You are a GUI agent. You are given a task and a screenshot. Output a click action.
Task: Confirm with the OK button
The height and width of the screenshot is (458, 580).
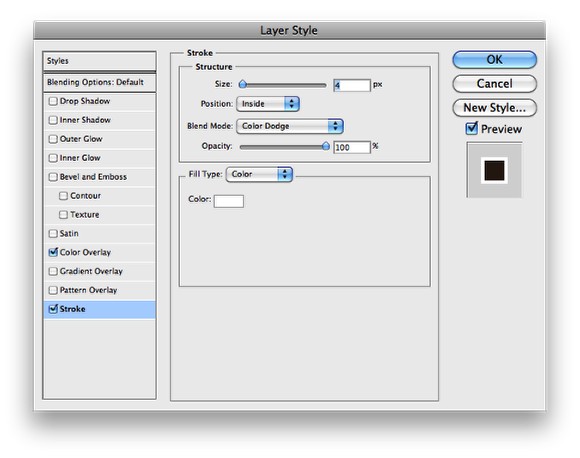pos(494,60)
